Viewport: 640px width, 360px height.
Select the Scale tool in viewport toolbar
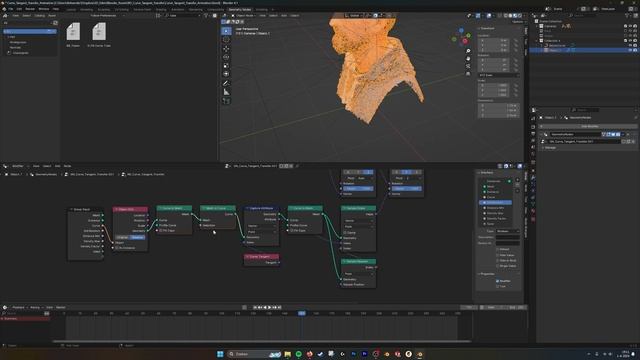tap(226, 66)
